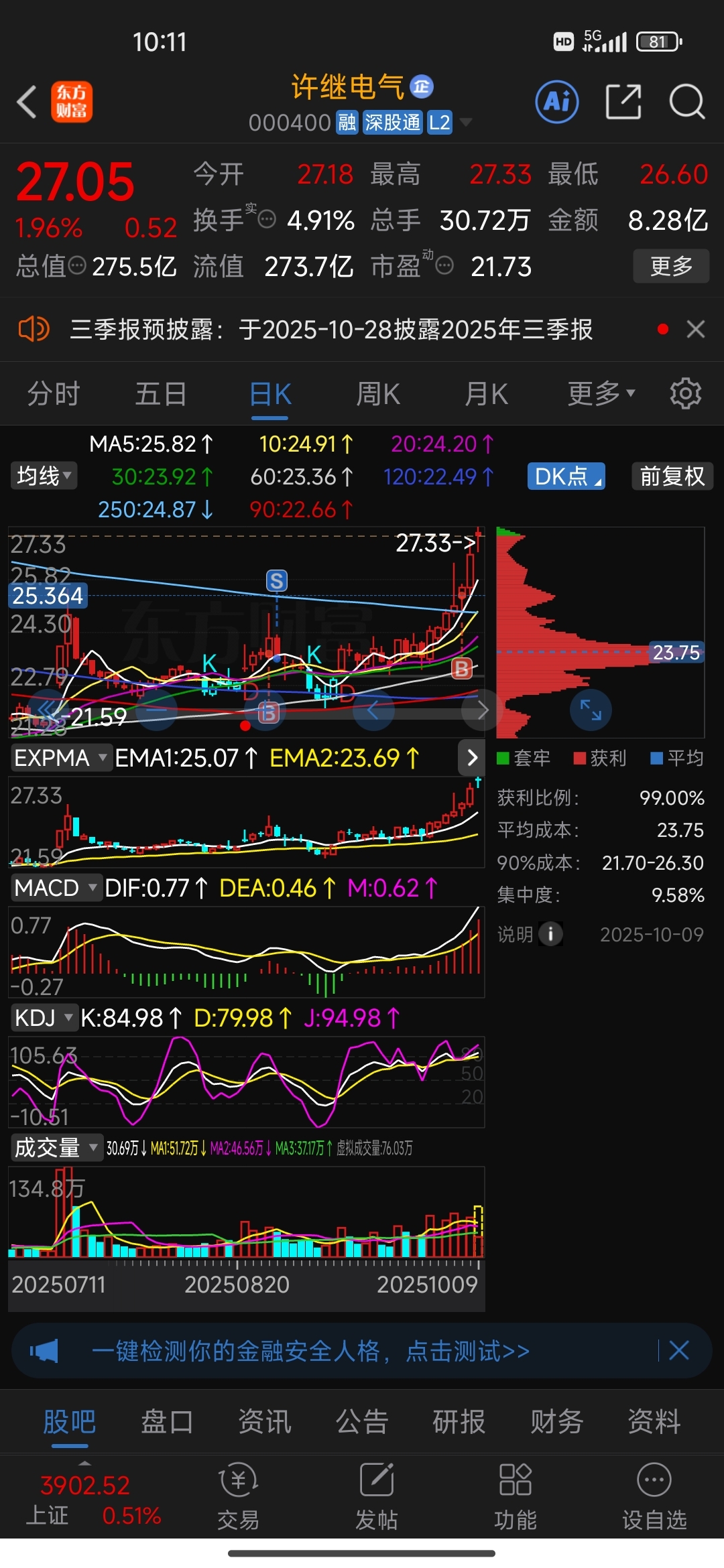Image resolution: width=724 pixels, height=1568 pixels.
Task: Close the financial personality test banner
Action: pyautogui.click(x=679, y=1350)
